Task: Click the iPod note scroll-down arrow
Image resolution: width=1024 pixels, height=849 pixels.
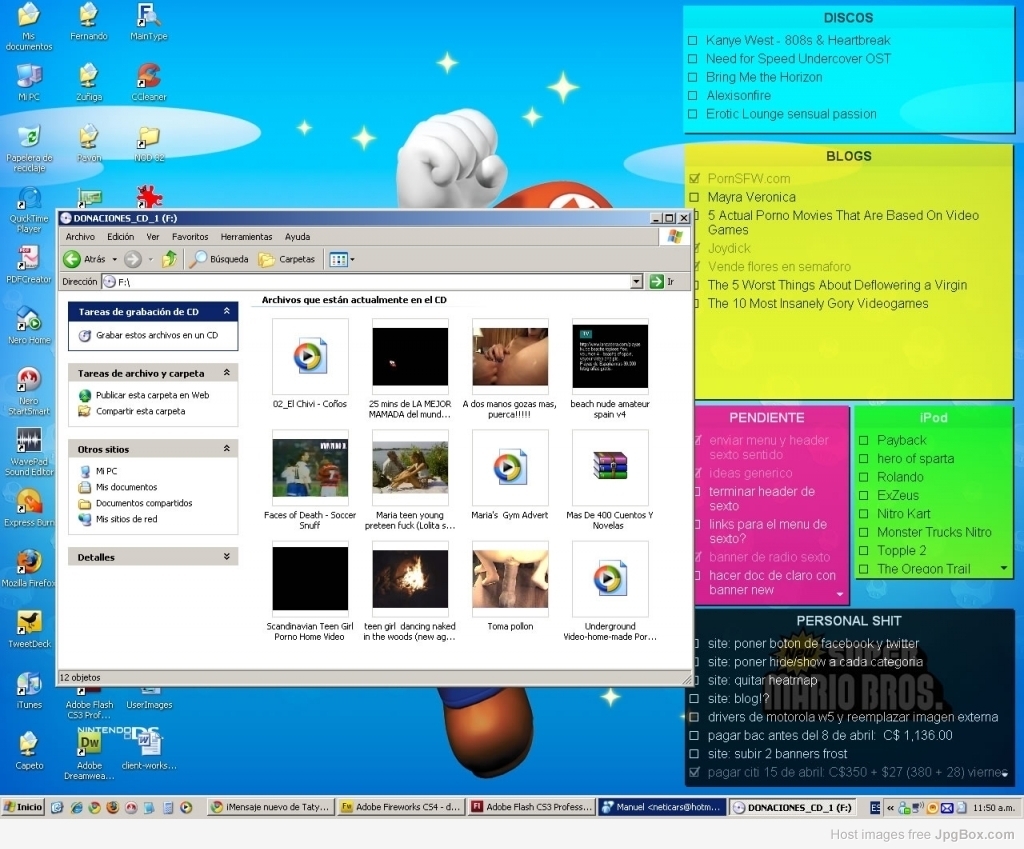Action: pos(1004,568)
